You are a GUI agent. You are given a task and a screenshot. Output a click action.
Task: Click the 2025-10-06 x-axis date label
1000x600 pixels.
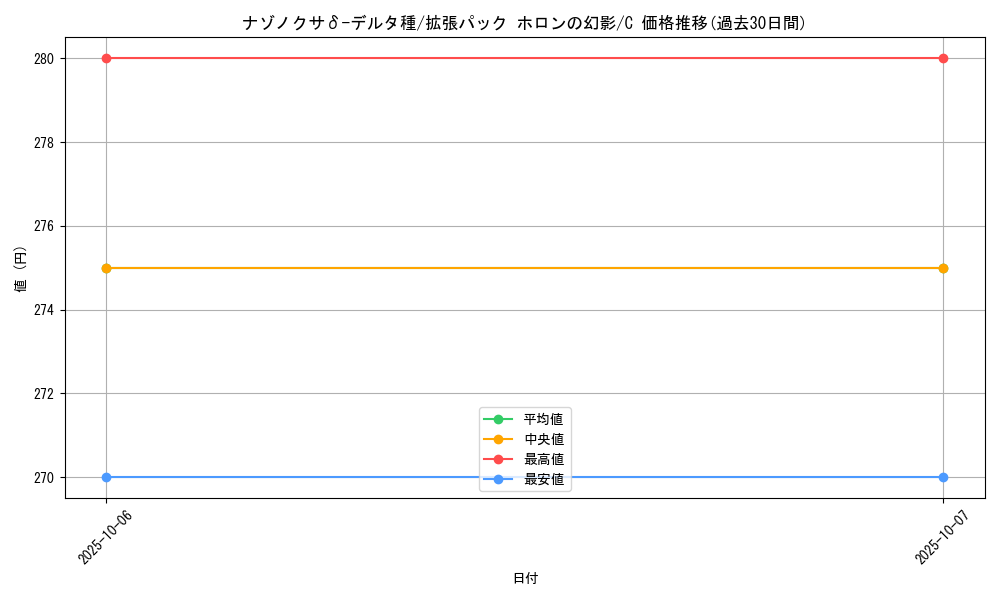(104, 536)
